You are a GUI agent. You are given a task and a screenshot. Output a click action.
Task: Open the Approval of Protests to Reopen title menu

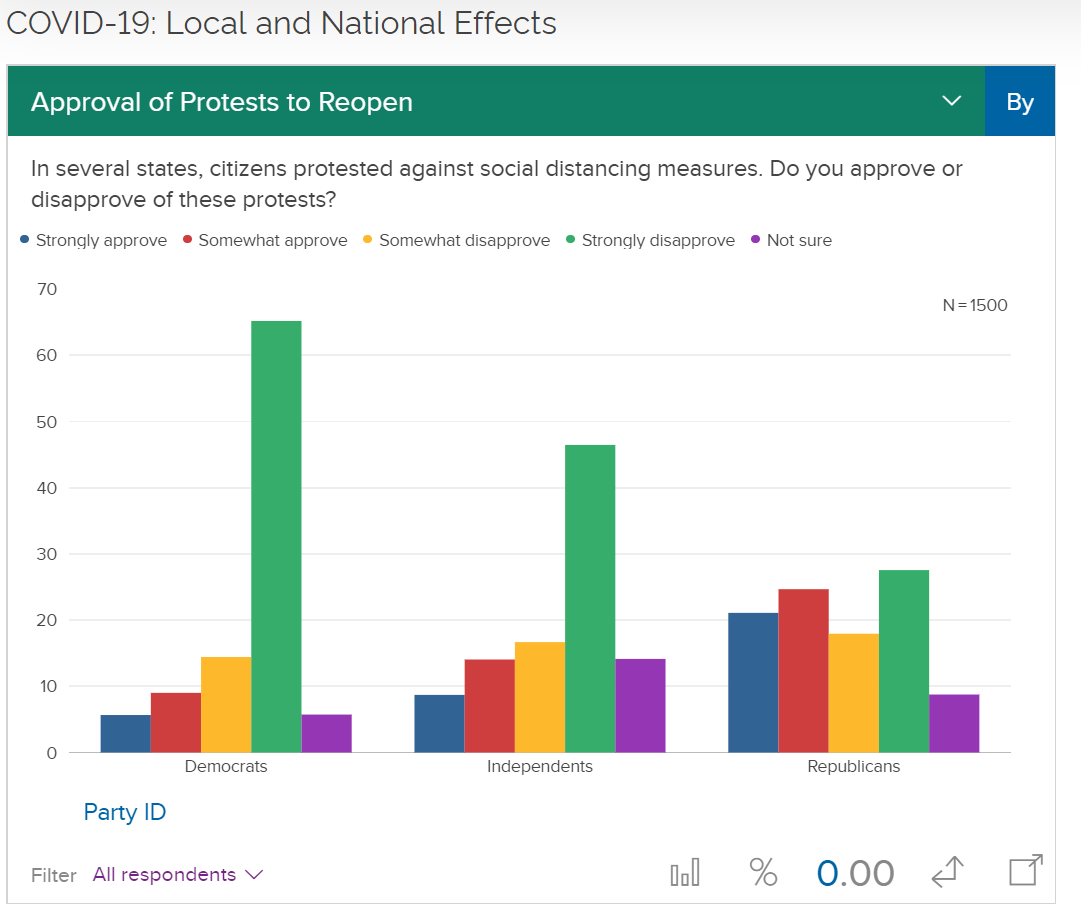[x=222, y=102]
